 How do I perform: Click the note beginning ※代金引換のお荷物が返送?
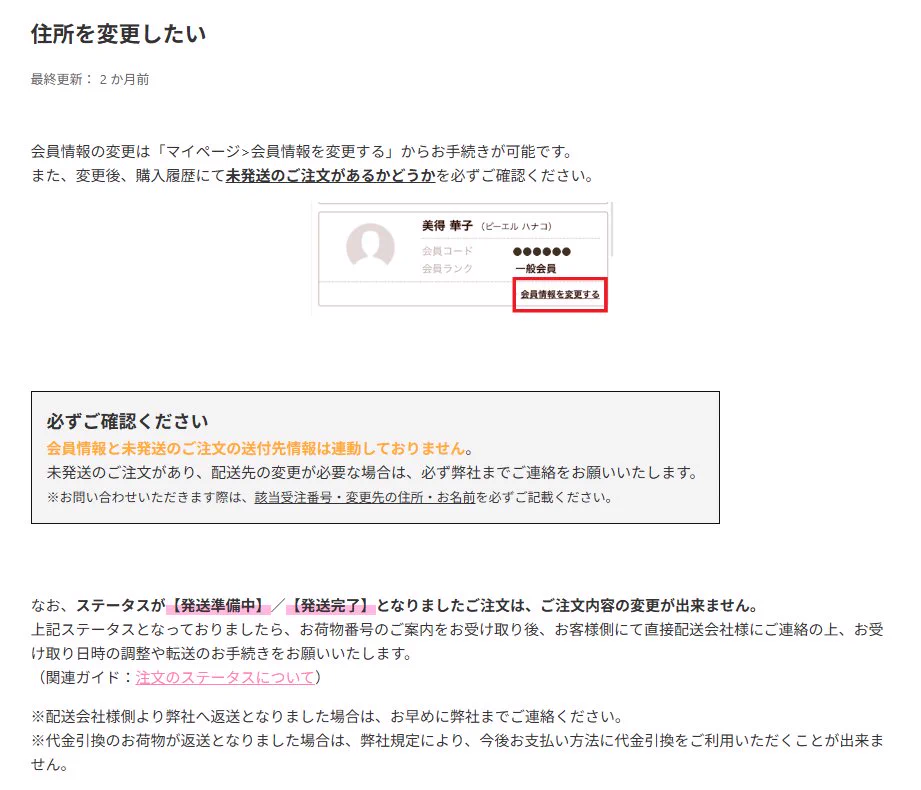click(457, 752)
